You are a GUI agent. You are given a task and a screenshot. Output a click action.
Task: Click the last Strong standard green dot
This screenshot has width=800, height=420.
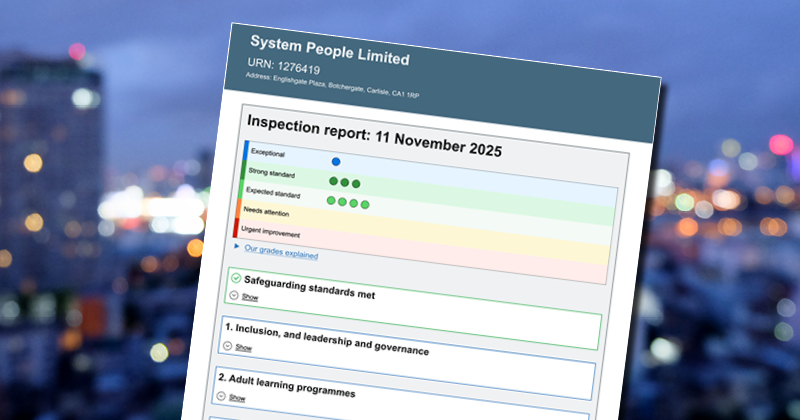pyautogui.click(x=356, y=183)
